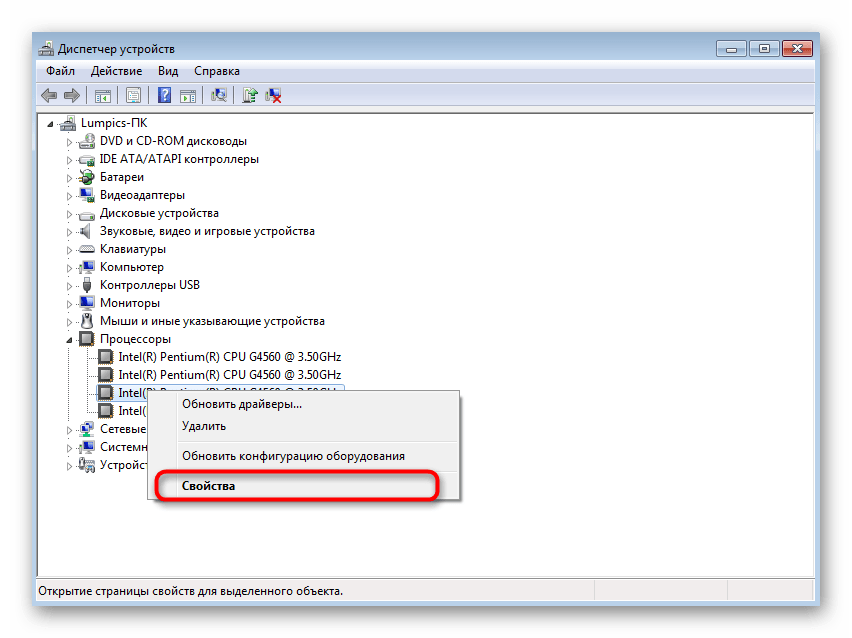Close the Device Manager window

click(x=797, y=48)
